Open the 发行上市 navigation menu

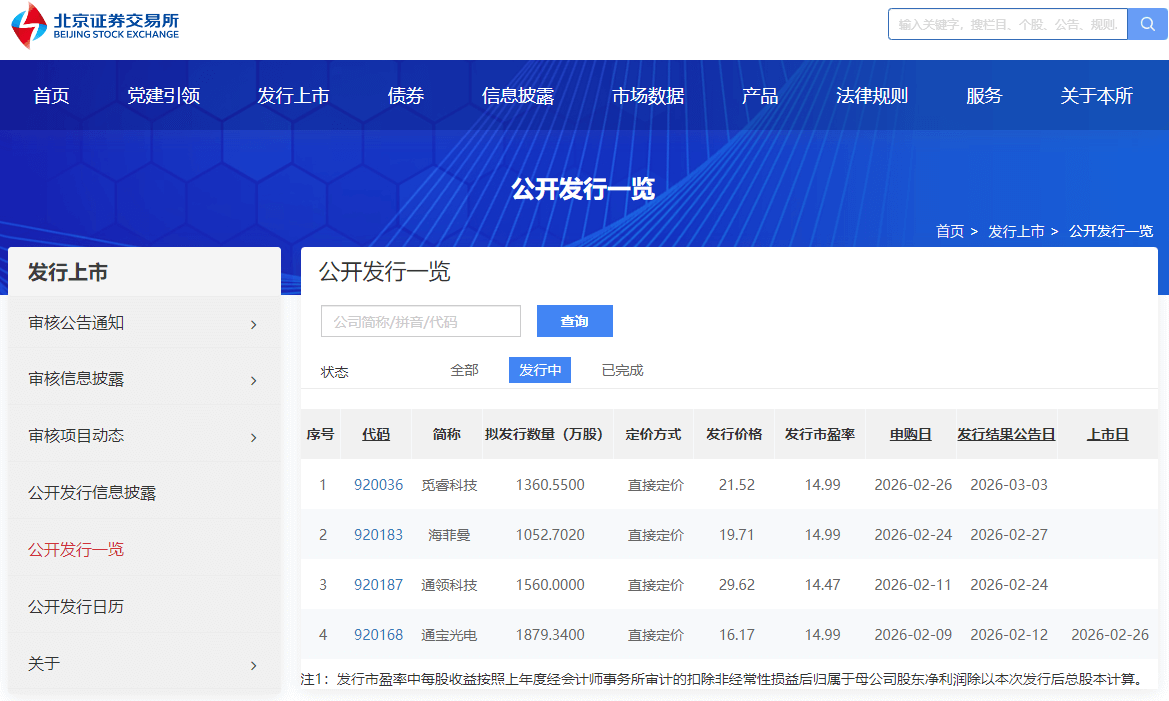click(293, 96)
